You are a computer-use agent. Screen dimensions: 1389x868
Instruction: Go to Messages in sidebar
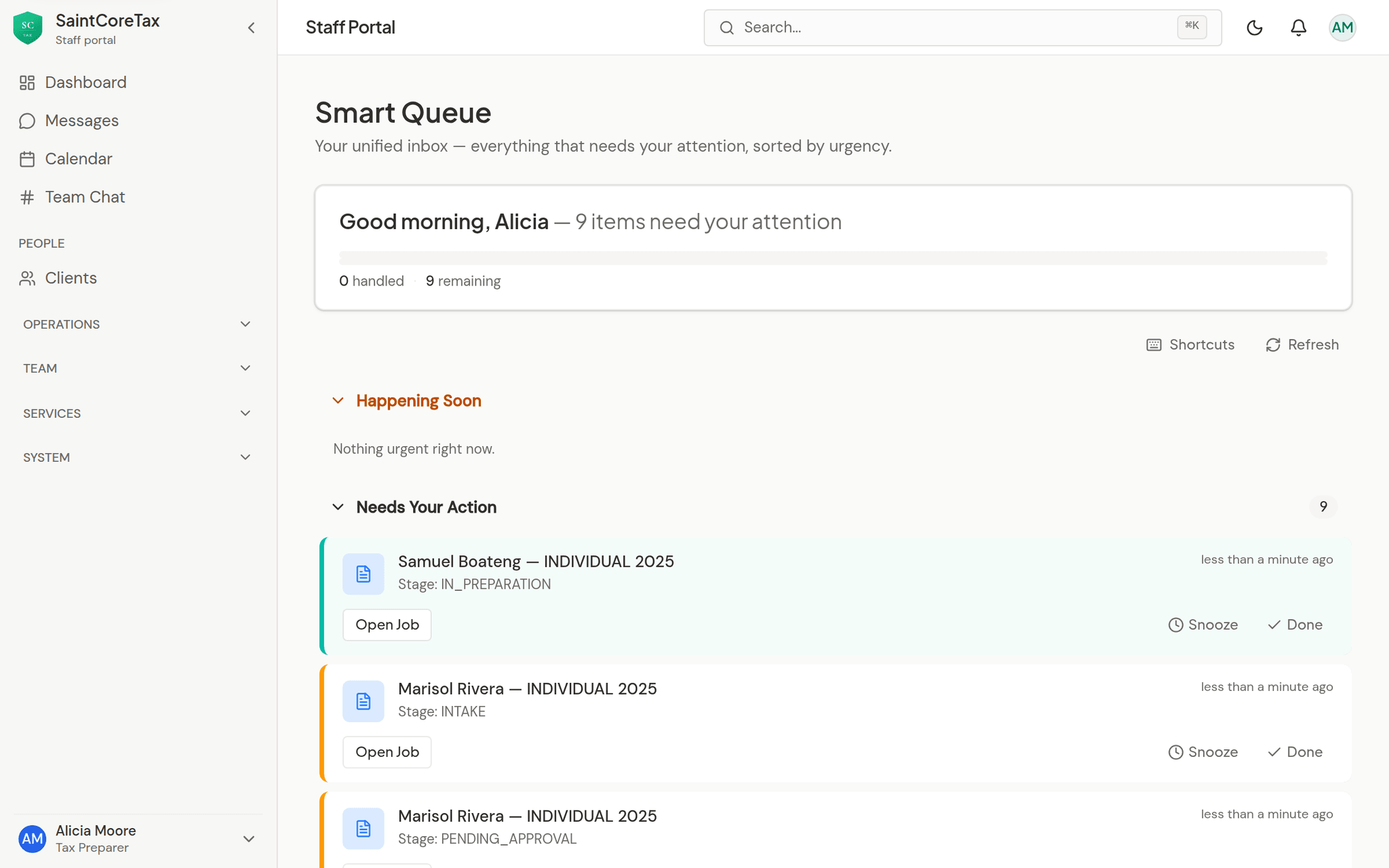[x=138, y=121]
